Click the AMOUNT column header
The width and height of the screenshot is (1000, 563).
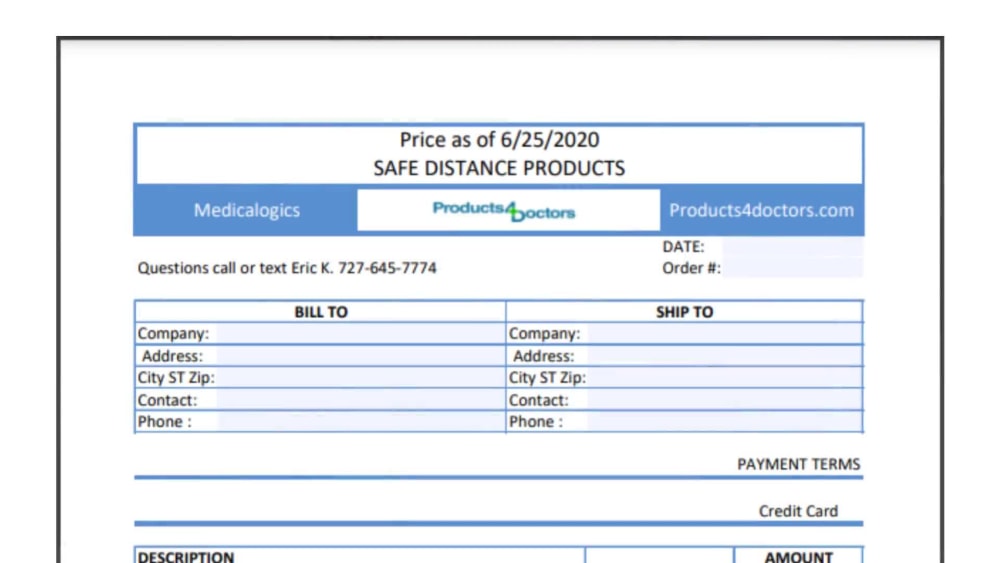pos(798,557)
